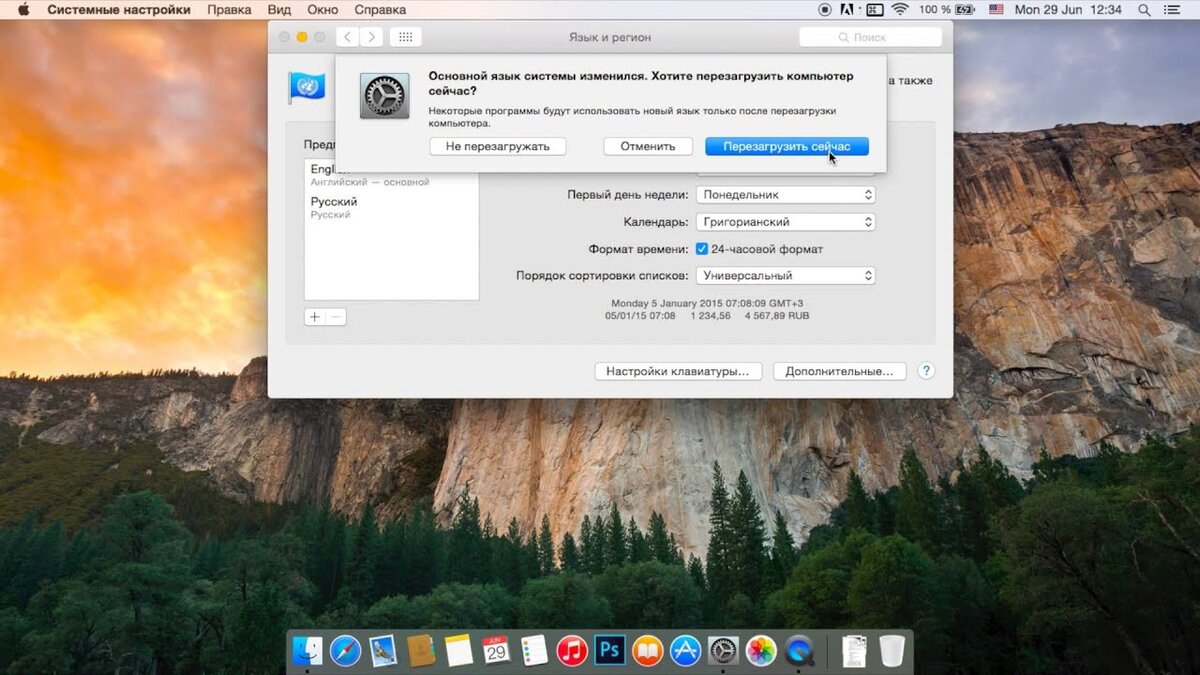The image size is (1200, 675).
Task: Open Порядок сортировки списков dropdown
Action: pyautogui.click(x=786, y=276)
